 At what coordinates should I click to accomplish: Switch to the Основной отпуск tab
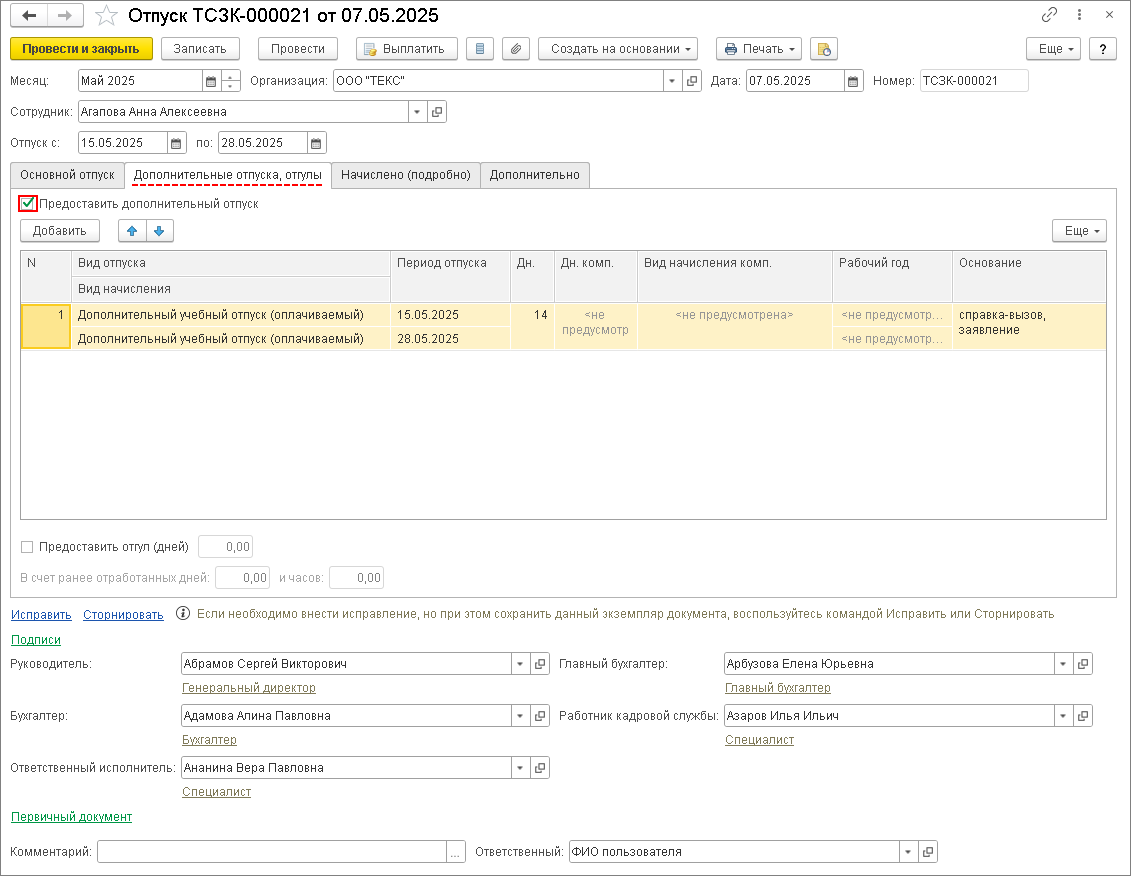67,175
